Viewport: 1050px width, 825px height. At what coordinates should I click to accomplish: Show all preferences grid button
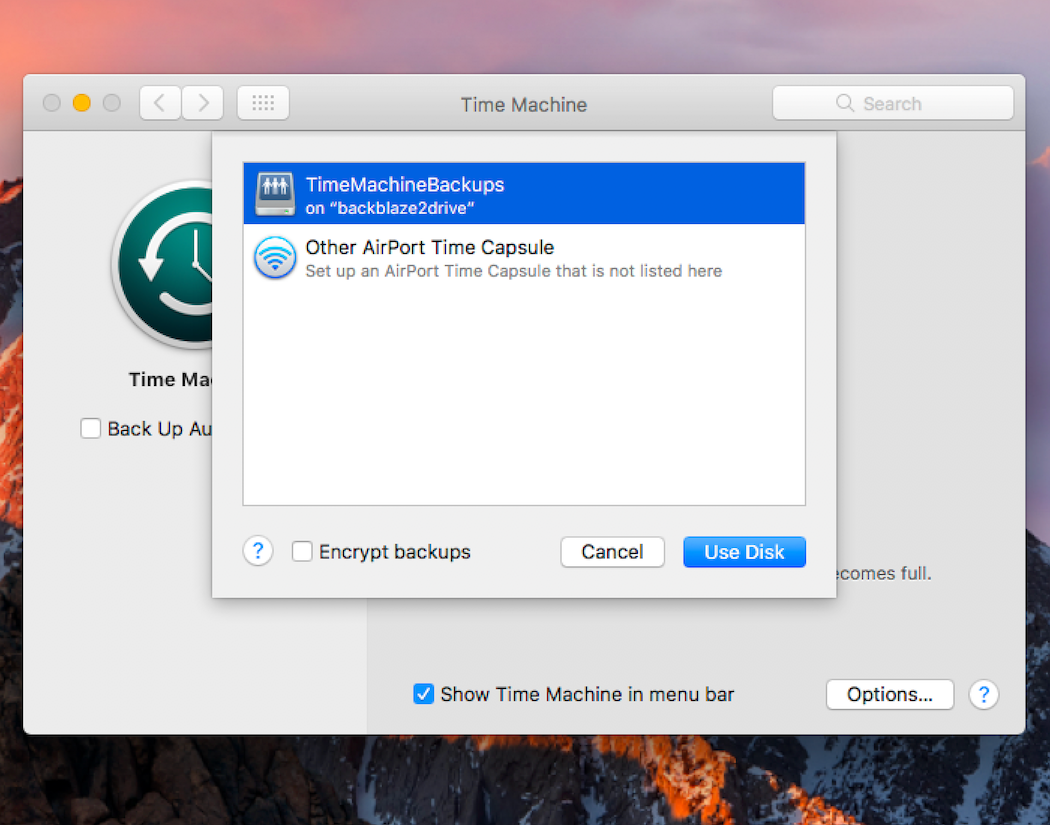click(263, 103)
